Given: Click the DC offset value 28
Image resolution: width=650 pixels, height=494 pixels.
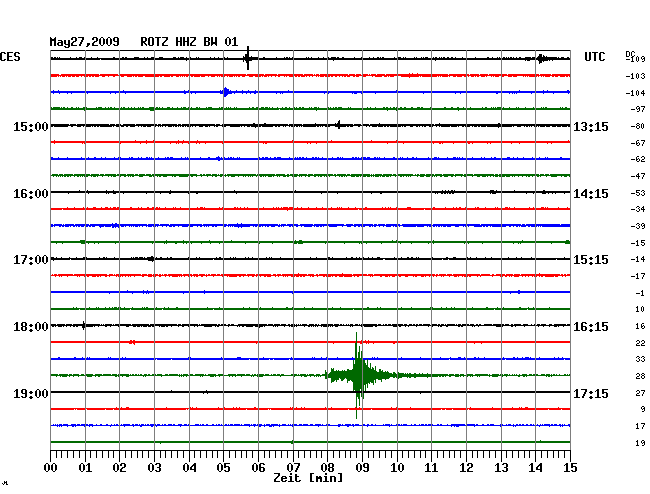Looking at the screenshot, I should pos(640,376).
